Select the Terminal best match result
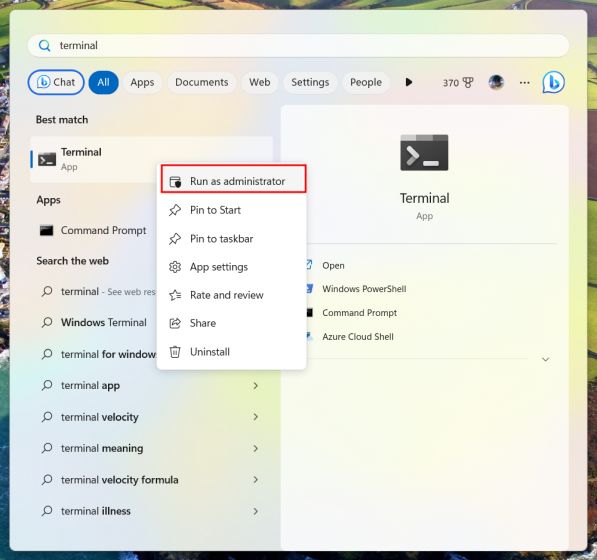The width and height of the screenshot is (597, 560). click(x=151, y=160)
